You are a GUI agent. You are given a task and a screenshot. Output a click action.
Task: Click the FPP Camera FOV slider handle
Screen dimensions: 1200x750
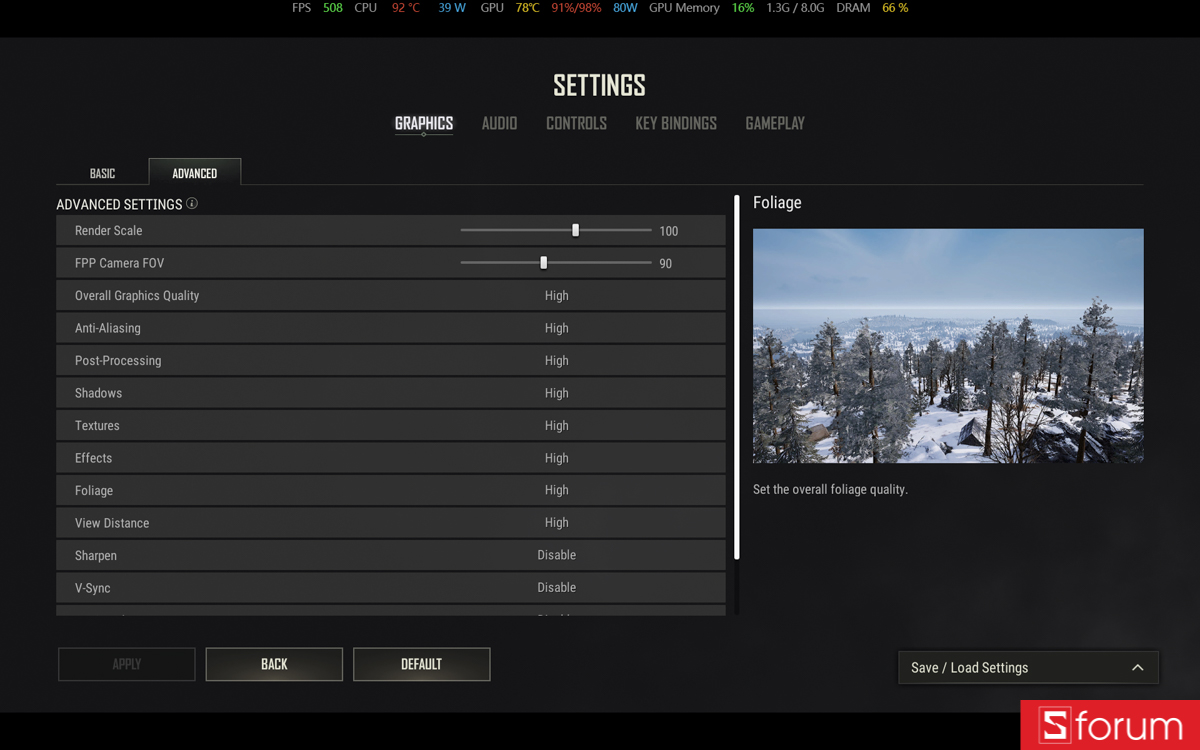[x=544, y=263]
